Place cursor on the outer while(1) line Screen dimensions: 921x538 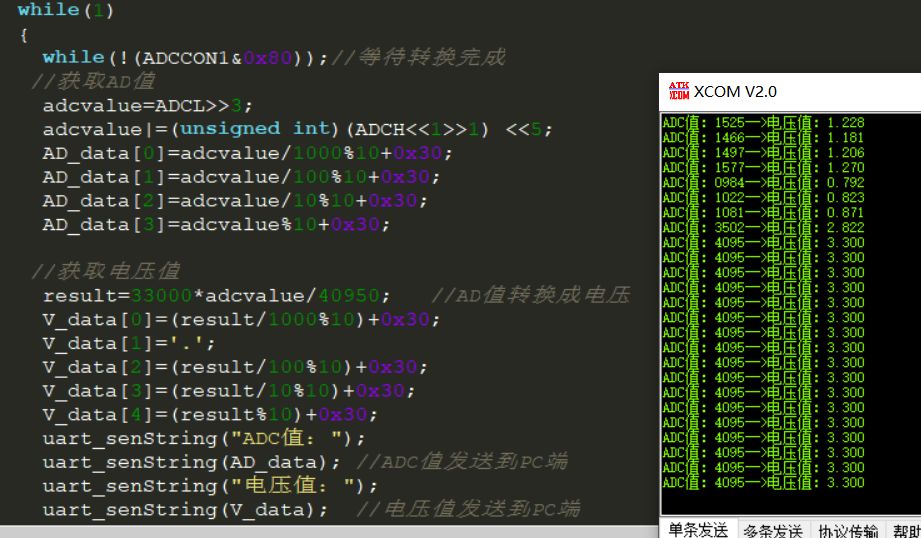coord(65,9)
